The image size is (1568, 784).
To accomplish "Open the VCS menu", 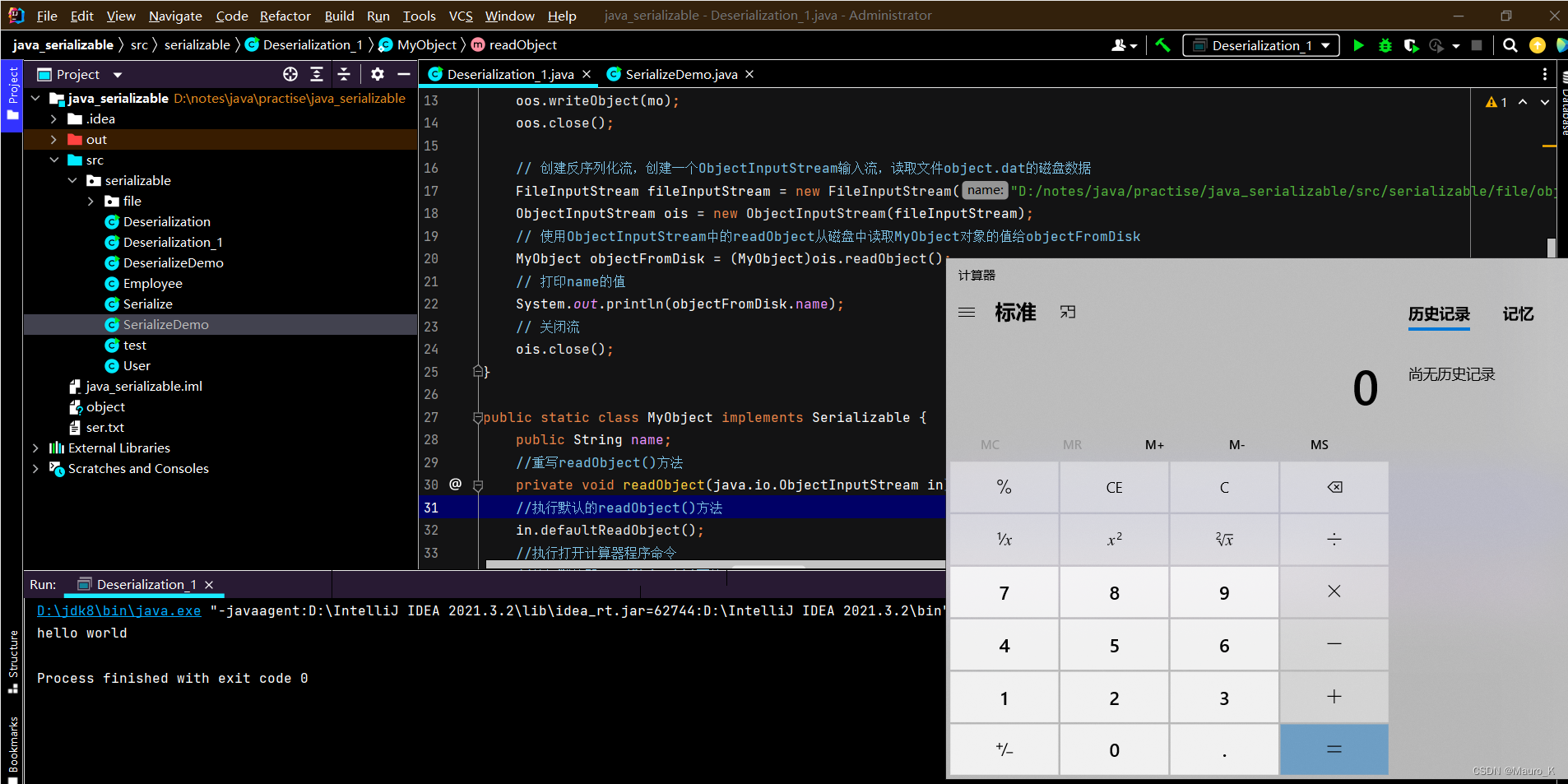I will click(x=461, y=16).
